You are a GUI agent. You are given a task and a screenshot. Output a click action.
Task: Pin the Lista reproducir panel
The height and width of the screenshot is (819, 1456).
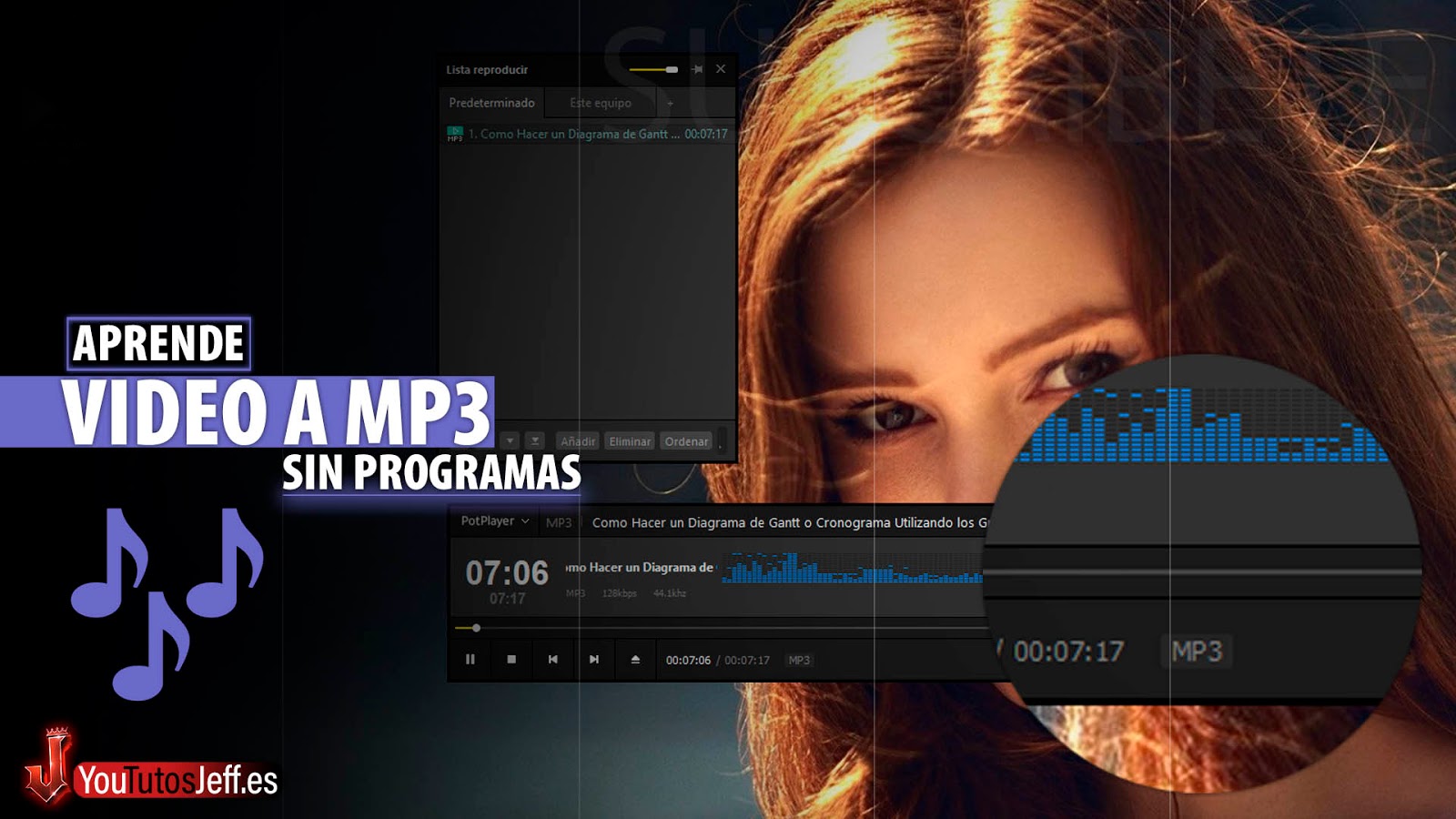[x=697, y=69]
